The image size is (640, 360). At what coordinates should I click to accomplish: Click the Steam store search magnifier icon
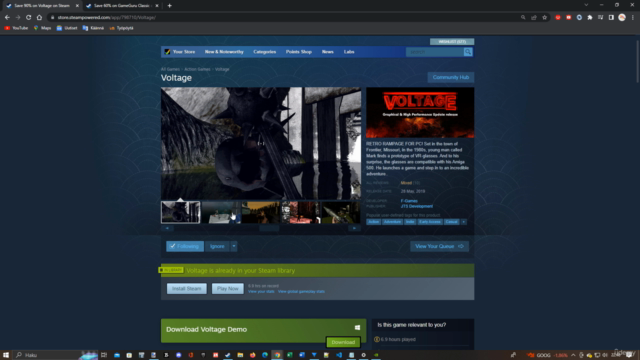(x=468, y=52)
